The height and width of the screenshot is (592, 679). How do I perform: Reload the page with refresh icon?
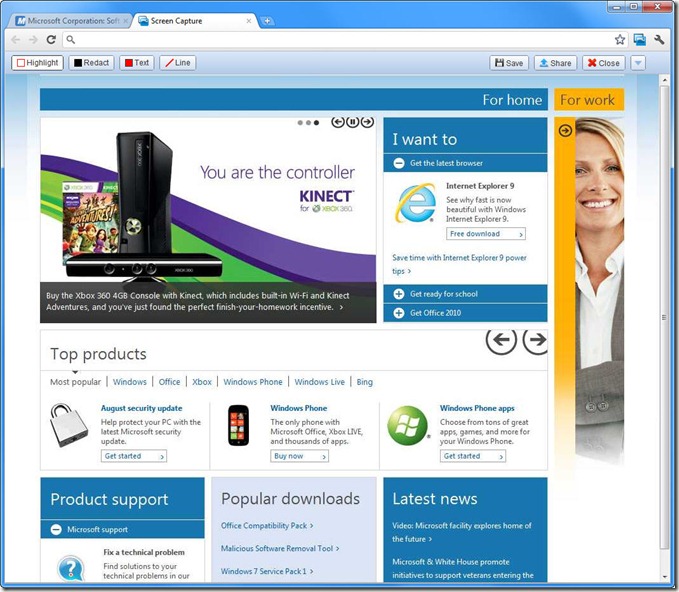click(51, 40)
